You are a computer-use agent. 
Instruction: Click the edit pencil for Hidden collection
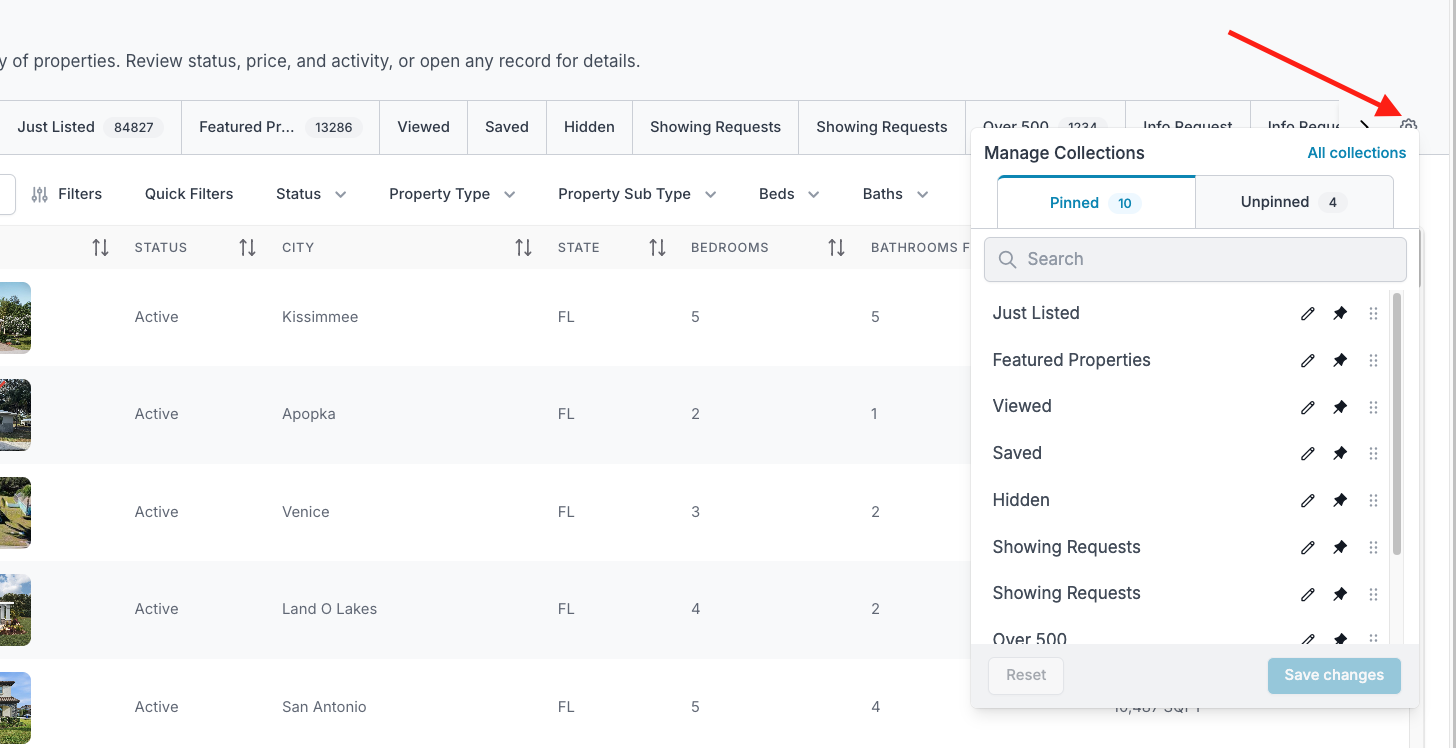(x=1307, y=500)
